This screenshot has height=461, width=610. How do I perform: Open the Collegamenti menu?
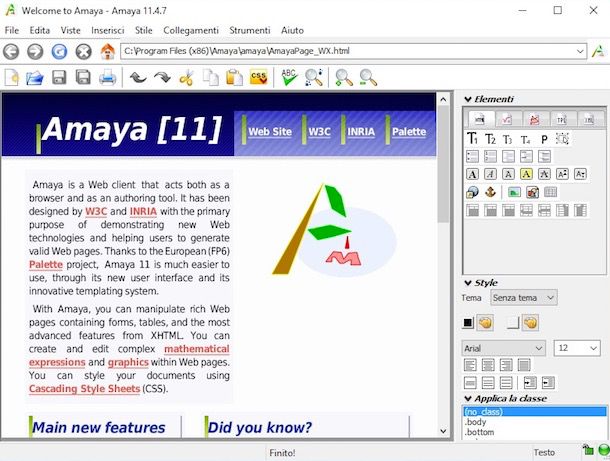pyautogui.click(x=191, y=30)
